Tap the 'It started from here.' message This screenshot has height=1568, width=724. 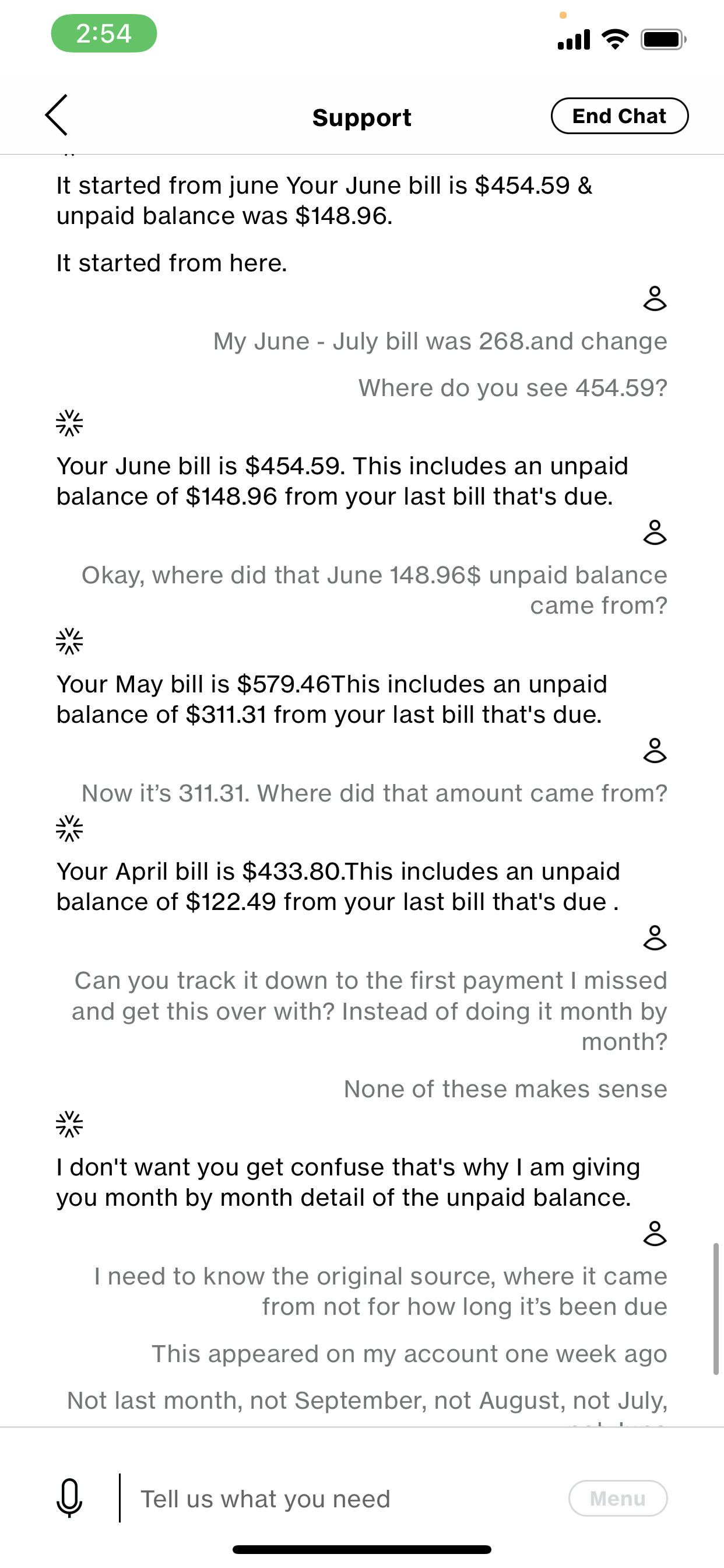[171, 263]
